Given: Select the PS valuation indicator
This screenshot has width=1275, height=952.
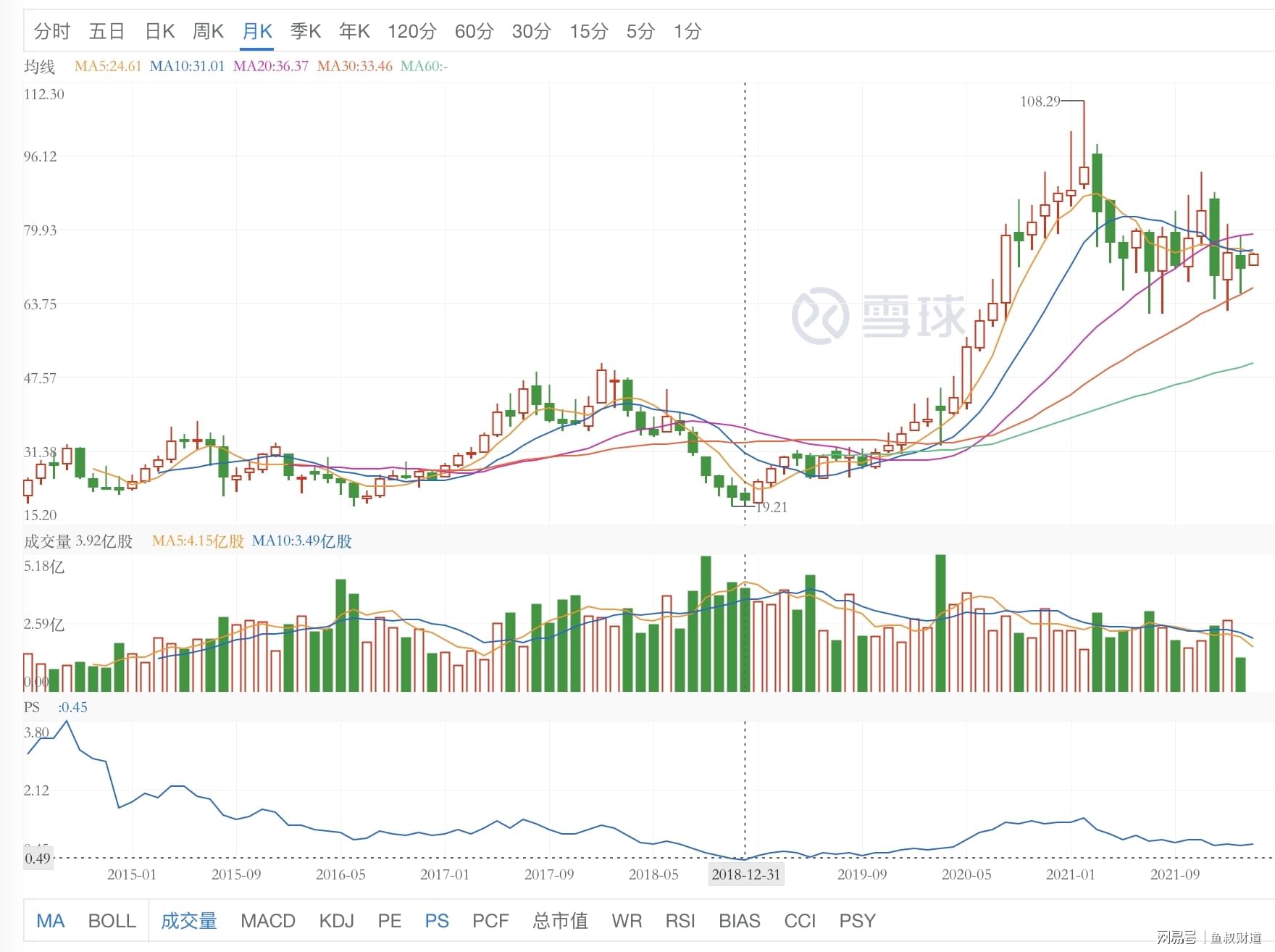Looking at the screenshot, I should coord(437,921).
